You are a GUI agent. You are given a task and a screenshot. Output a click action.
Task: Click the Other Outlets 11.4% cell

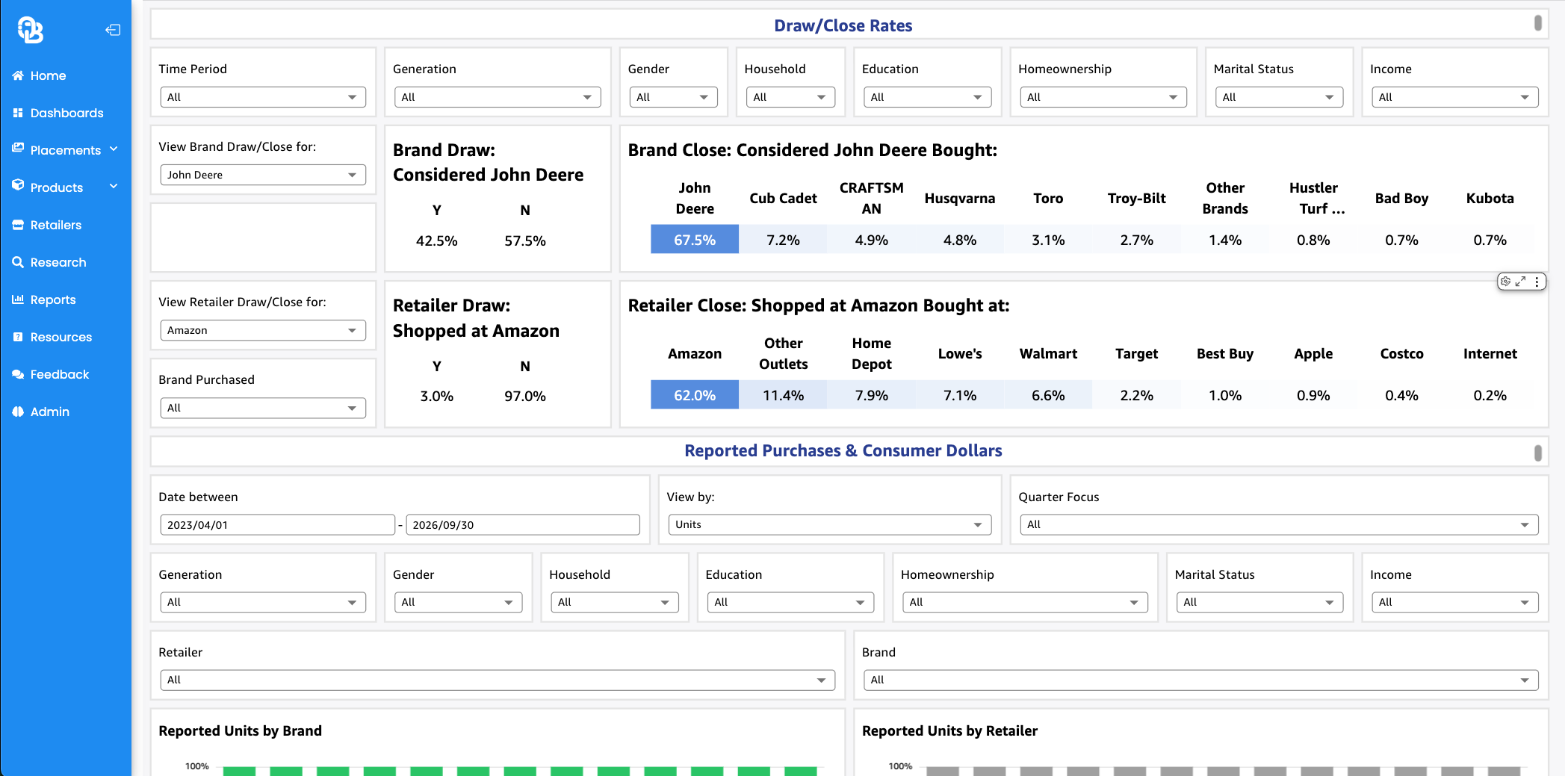tap(783, 395)
